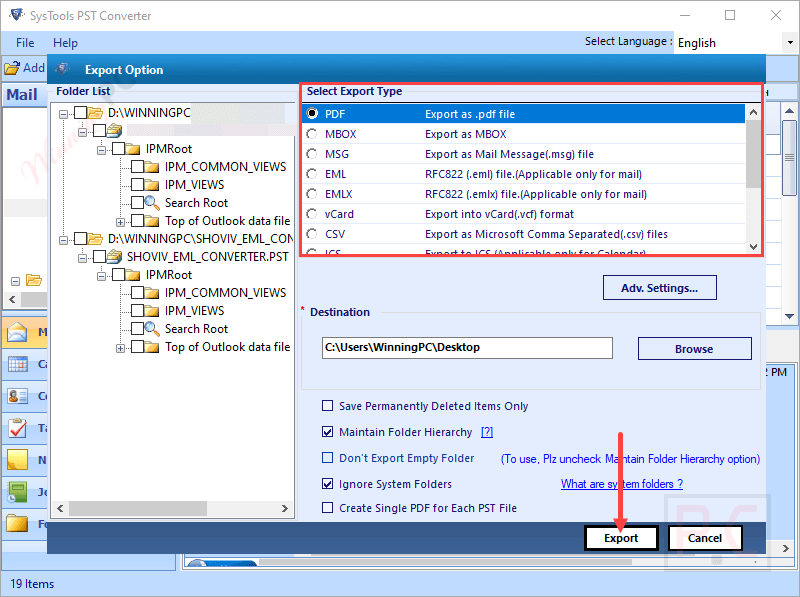800x597 pixels.
Task: Collapse D:\WINNINGPC\SHOVIV_EML_CON tree node
Action: [x=63, y=240]
